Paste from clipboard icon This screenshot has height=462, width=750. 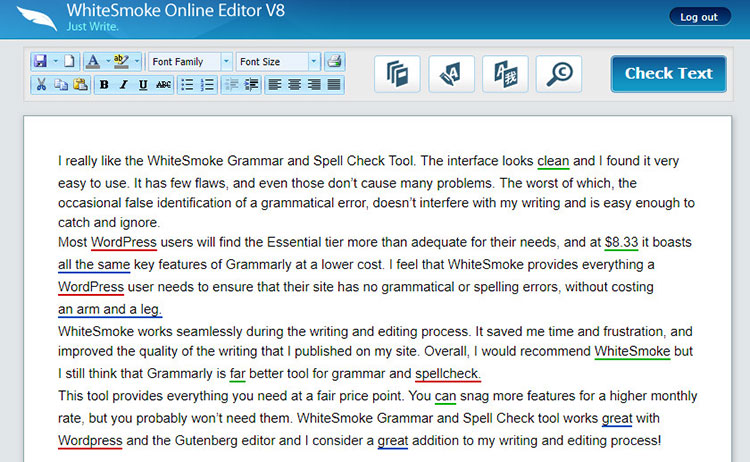coord(80,85)
